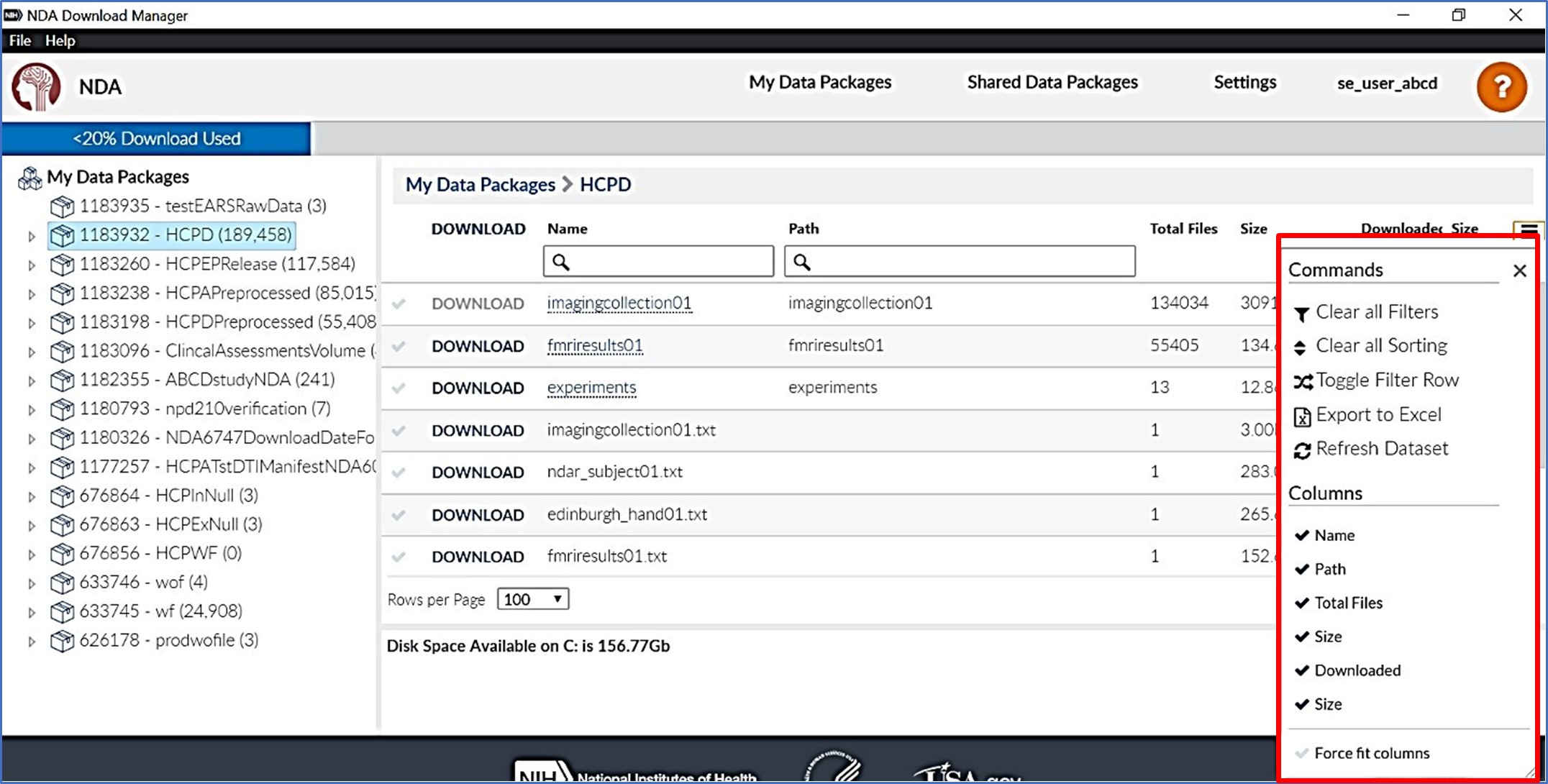The height and width of the screenshot is (784, 1548).
Task: Open the Help menu
Action: click(x=60, y=40)
